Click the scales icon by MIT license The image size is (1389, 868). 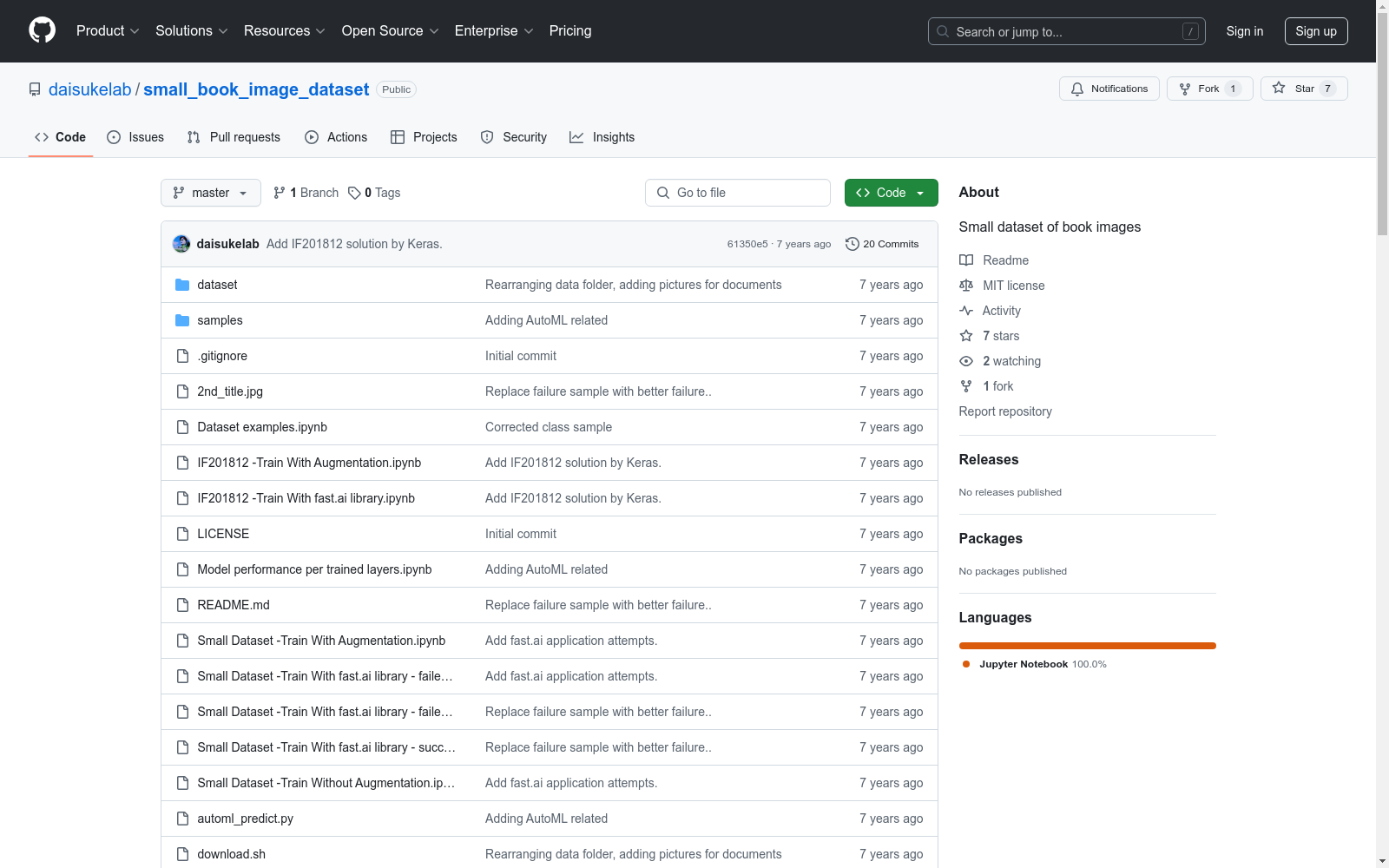tap(966, 286)
